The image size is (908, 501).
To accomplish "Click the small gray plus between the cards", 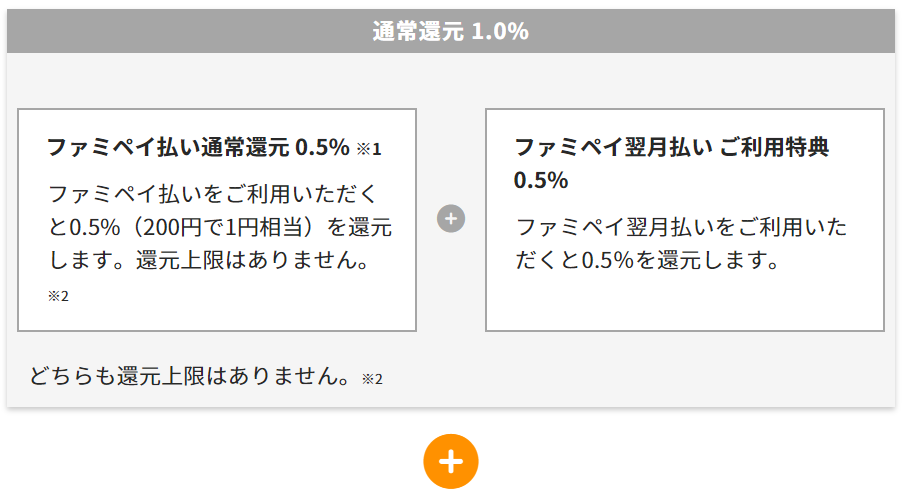I will pyautogui.click(x=451, y=218).
